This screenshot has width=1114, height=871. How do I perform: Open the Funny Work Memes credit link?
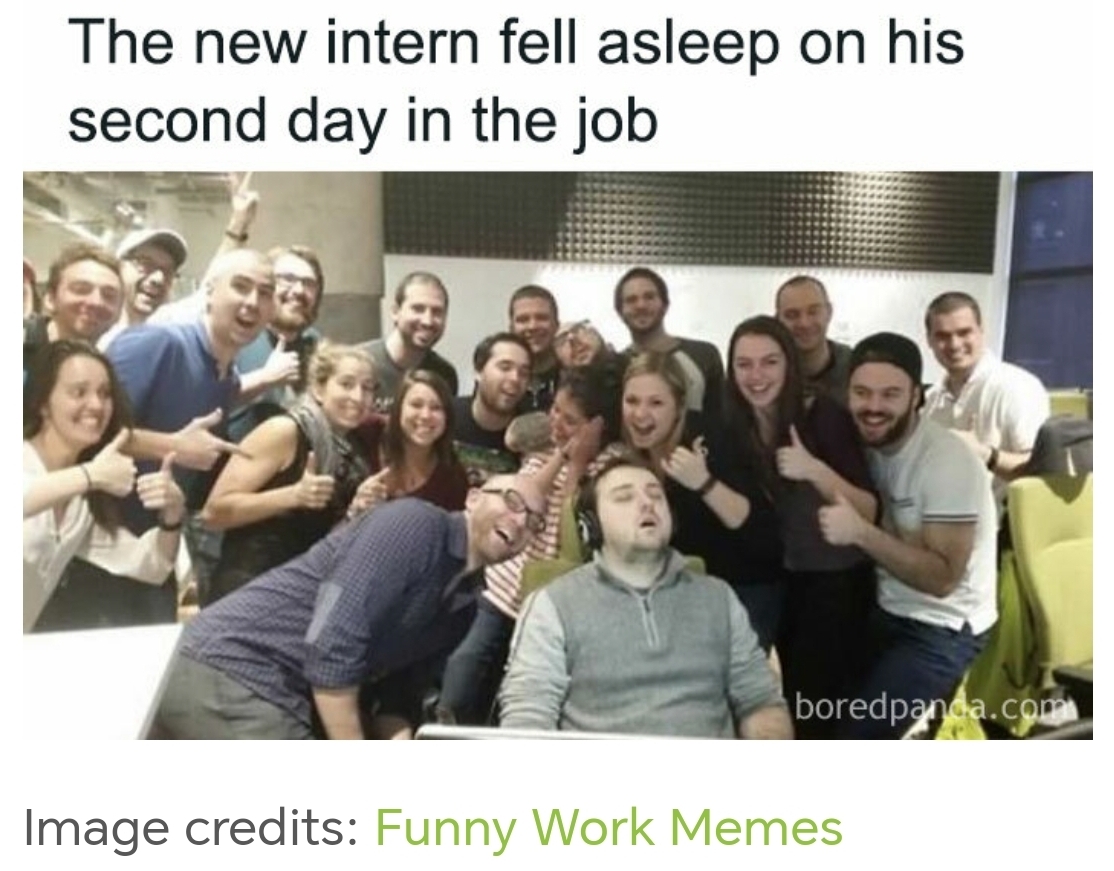(608, 828)
